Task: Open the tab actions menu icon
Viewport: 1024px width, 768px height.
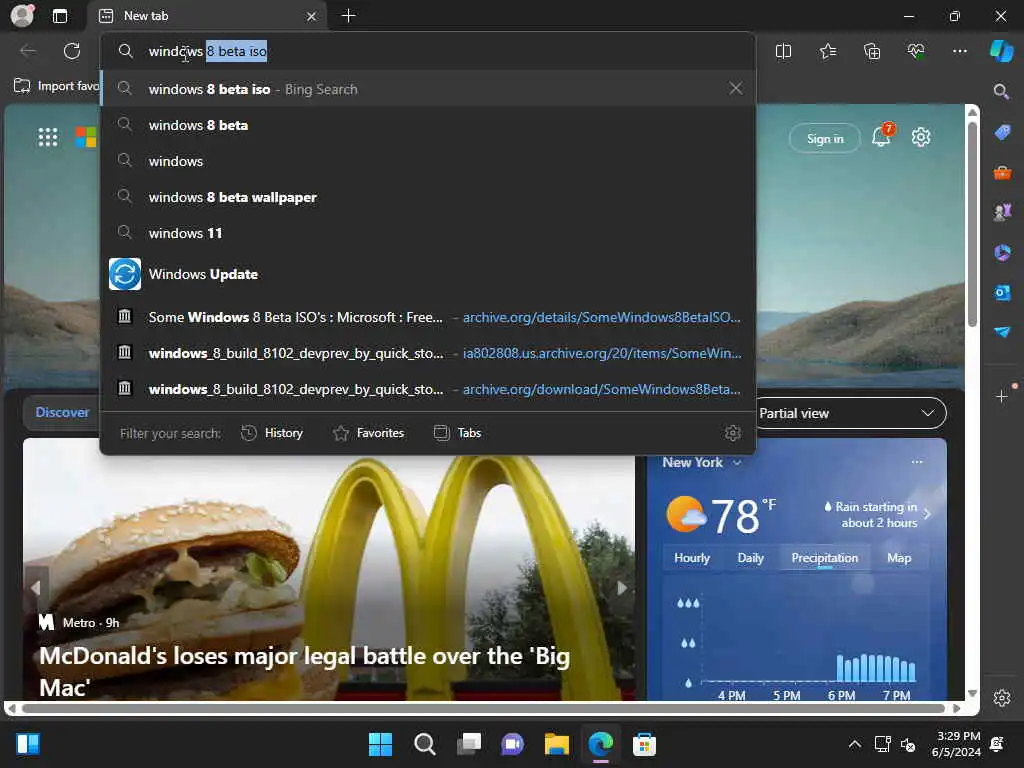Action: pos(60,16)
